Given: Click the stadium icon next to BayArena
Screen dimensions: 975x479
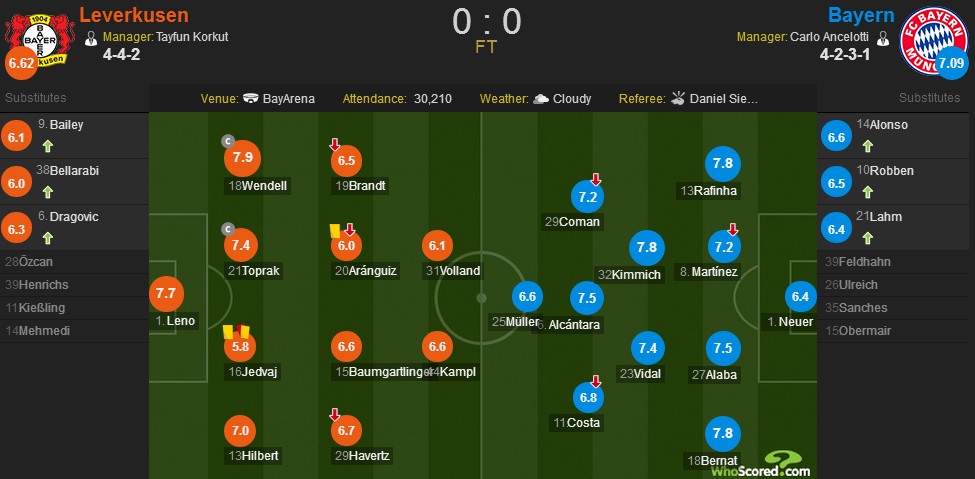Looking at the screenshot, I should pos(251,98).
